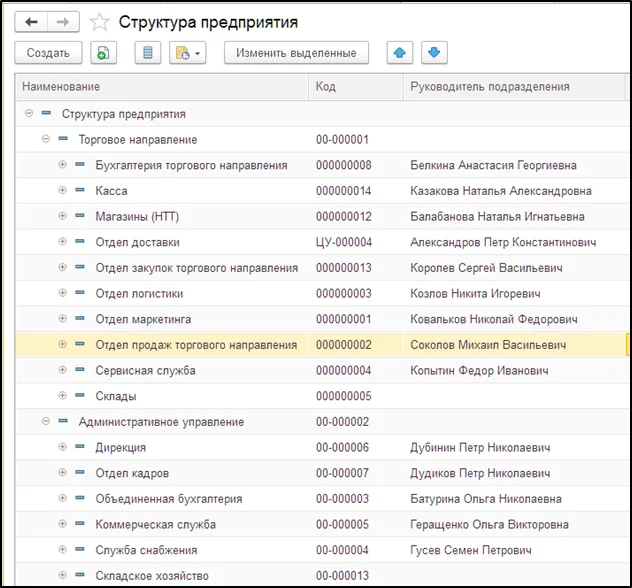This screenshot has height=588, width=632.
Task: Expand the Касса row
Action: coord(62,191)
